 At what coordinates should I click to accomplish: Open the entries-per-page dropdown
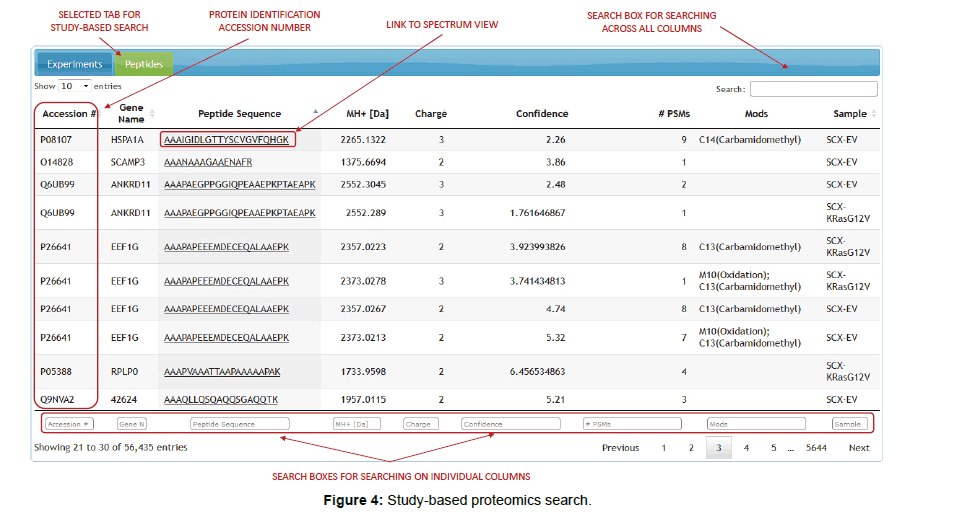pyautogui.click(x=75, y=87)
